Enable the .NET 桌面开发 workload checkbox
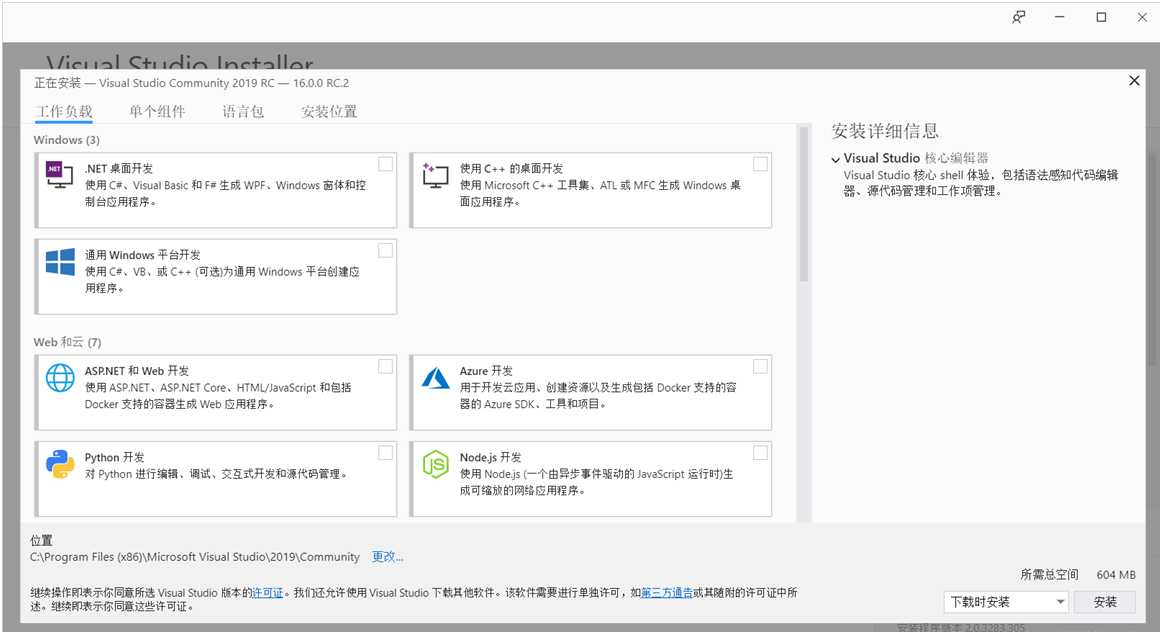Viewport: 1160px width, 632px height. click(385, 164)
